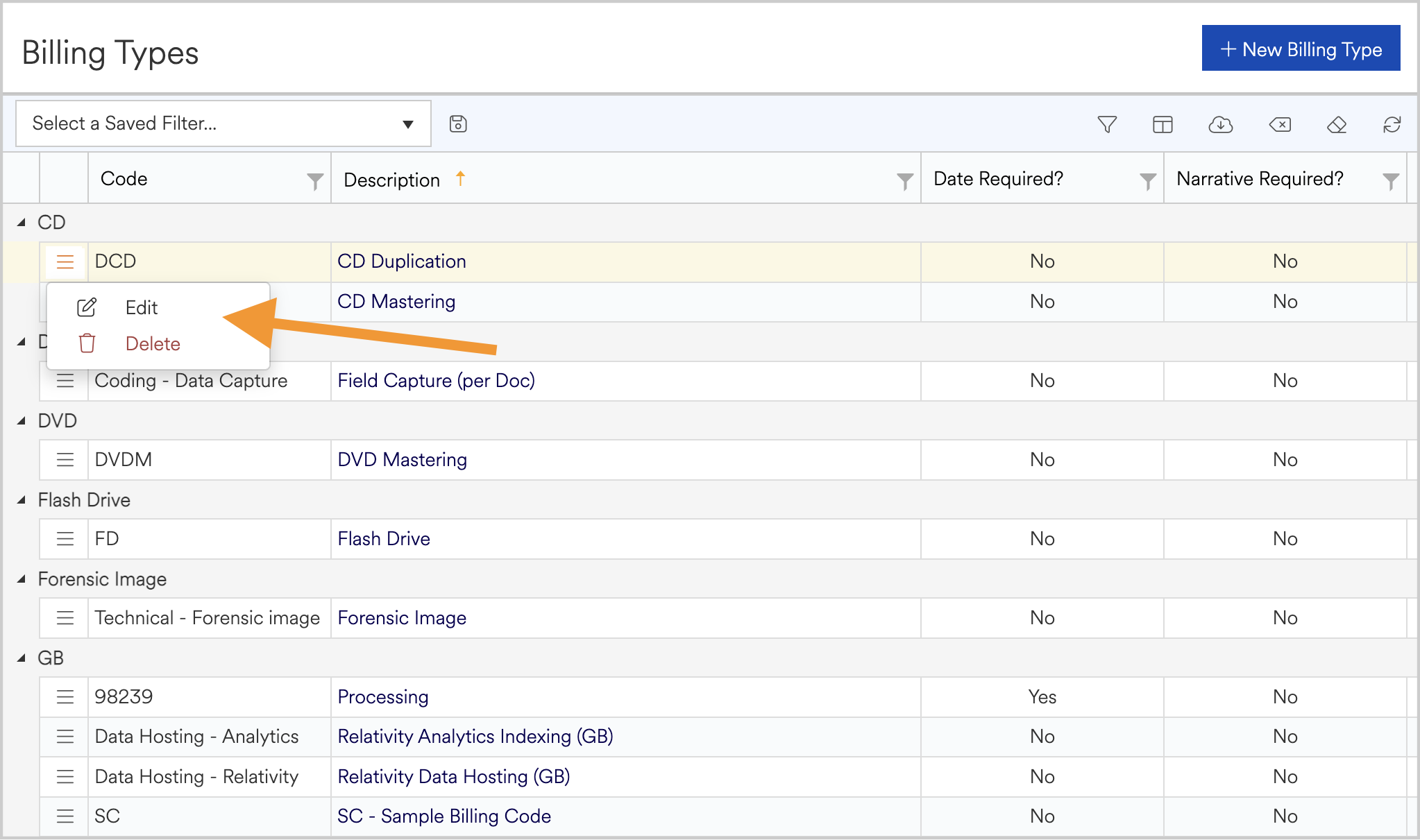This screenshot has width=1420, height=840.
Task: Sort by the Code column header
Action: coord(124,179)
